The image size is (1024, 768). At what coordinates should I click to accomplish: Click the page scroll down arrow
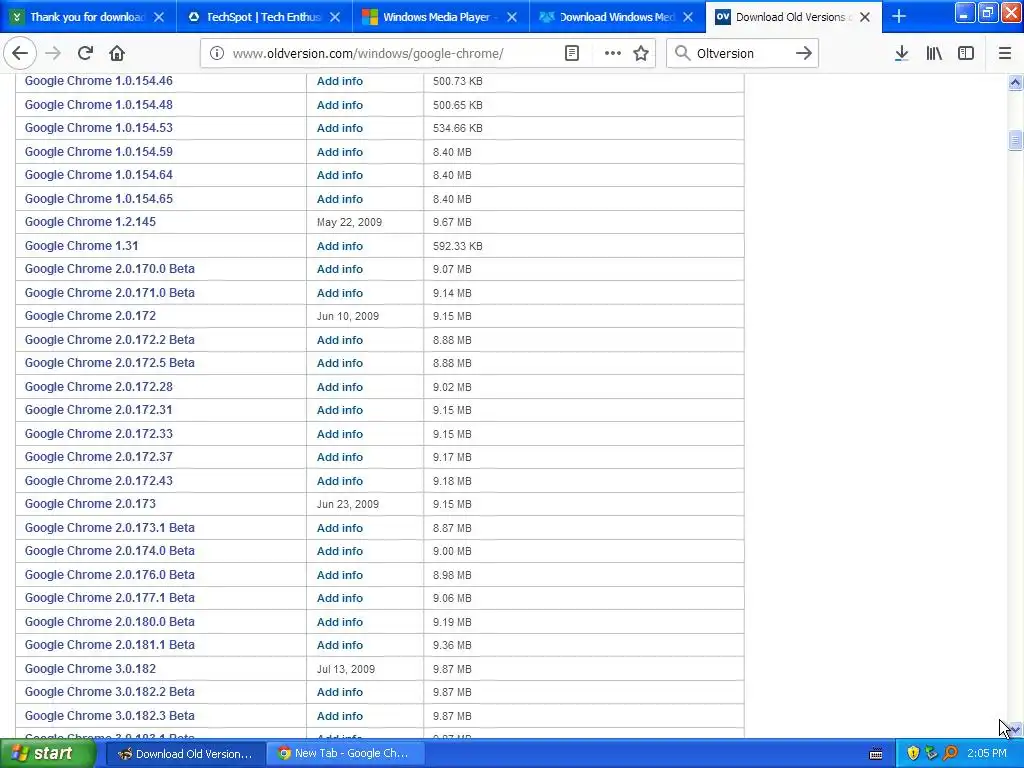(1015, 729)
